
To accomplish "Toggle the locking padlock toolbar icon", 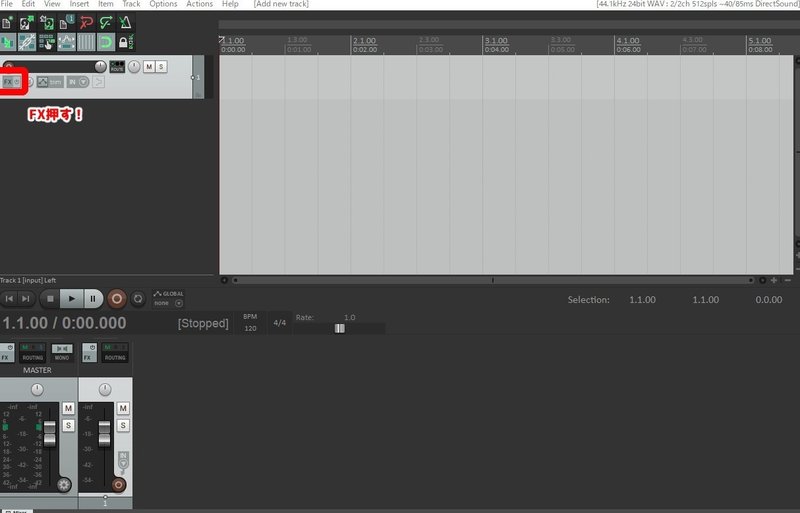I will [x=126, y=42].
